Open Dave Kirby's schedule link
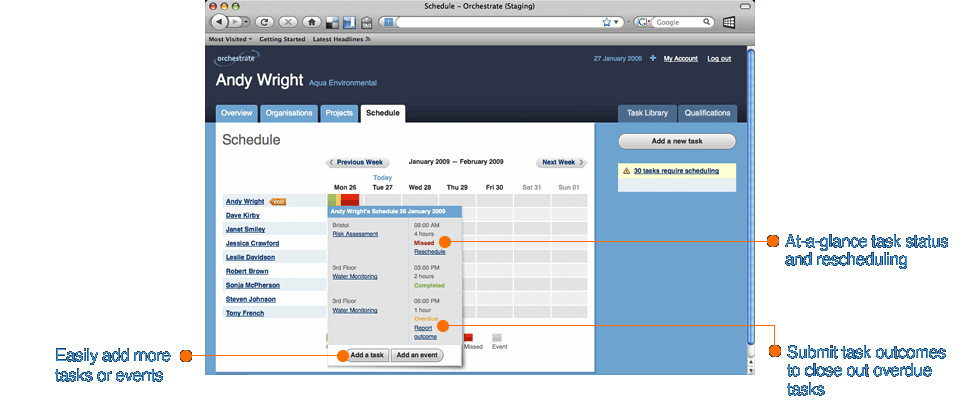Screen dimensions: 960x413 tap(242, 215)
